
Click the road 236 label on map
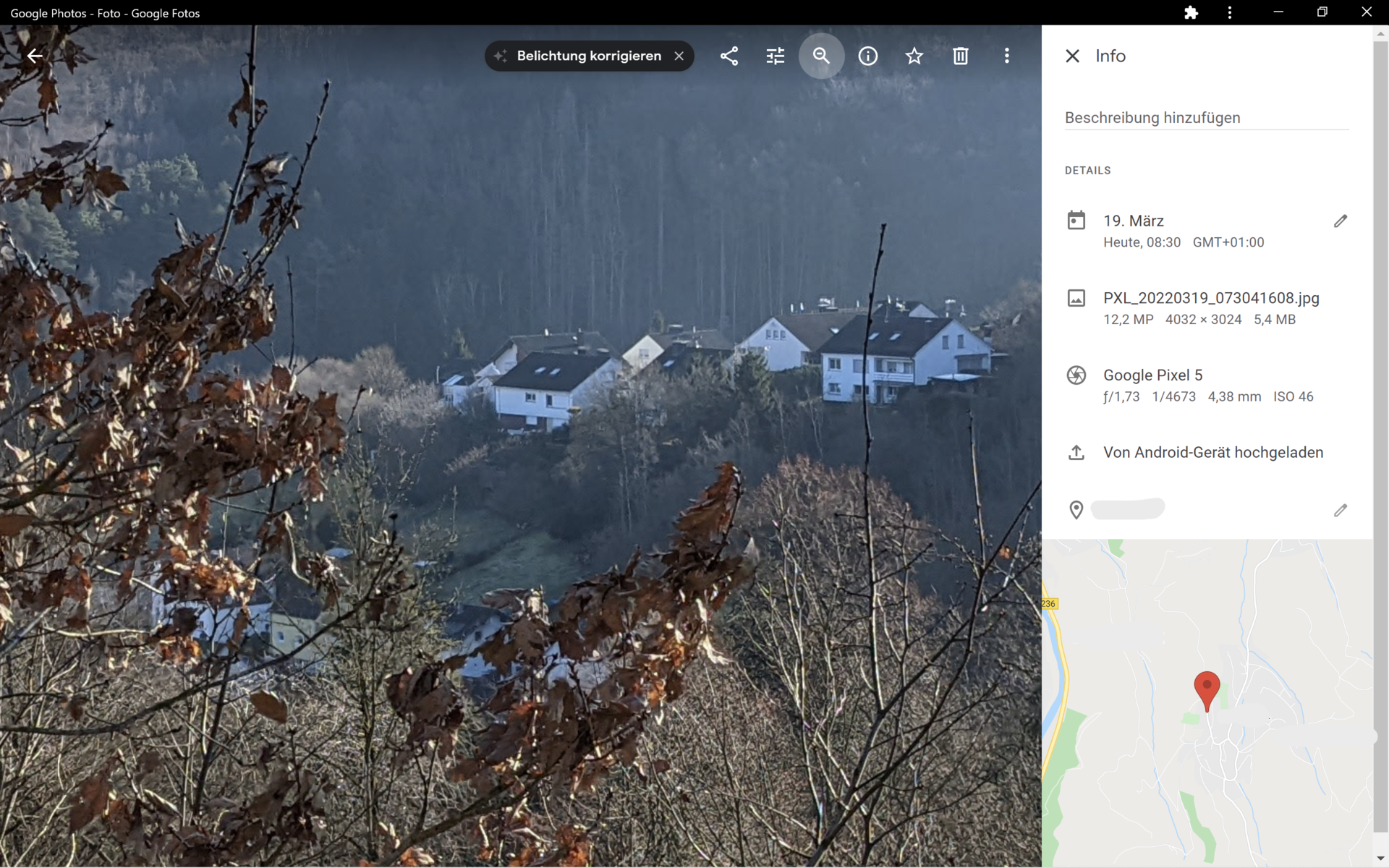tap(1049, 603)
